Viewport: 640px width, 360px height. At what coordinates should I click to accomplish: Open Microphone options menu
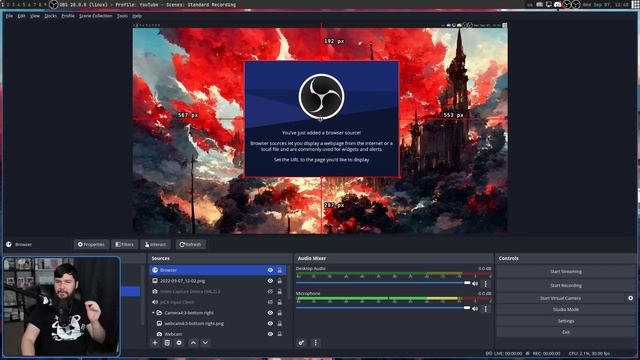(x=485, y=309)
